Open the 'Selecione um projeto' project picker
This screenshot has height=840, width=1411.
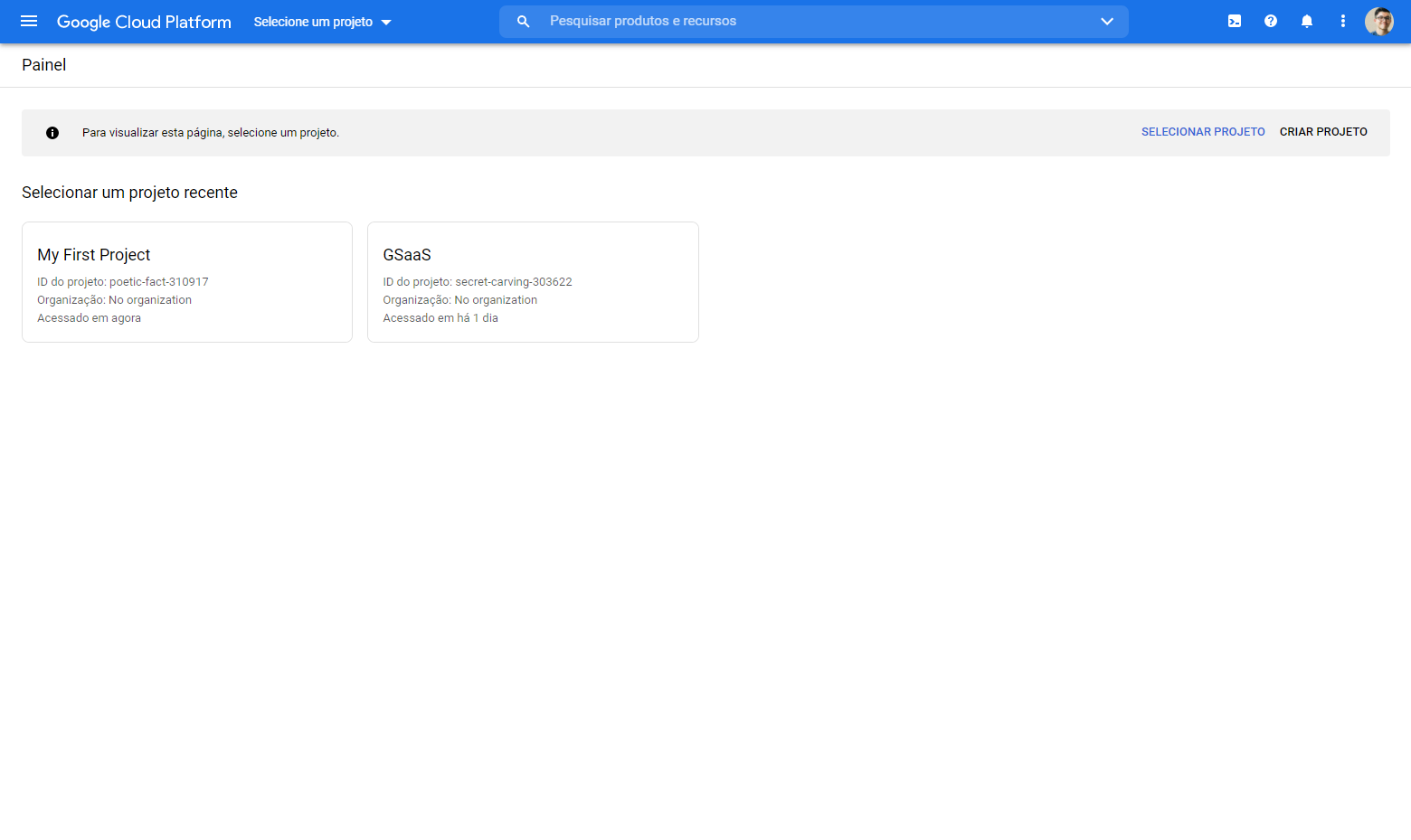[x=322, y=22]
